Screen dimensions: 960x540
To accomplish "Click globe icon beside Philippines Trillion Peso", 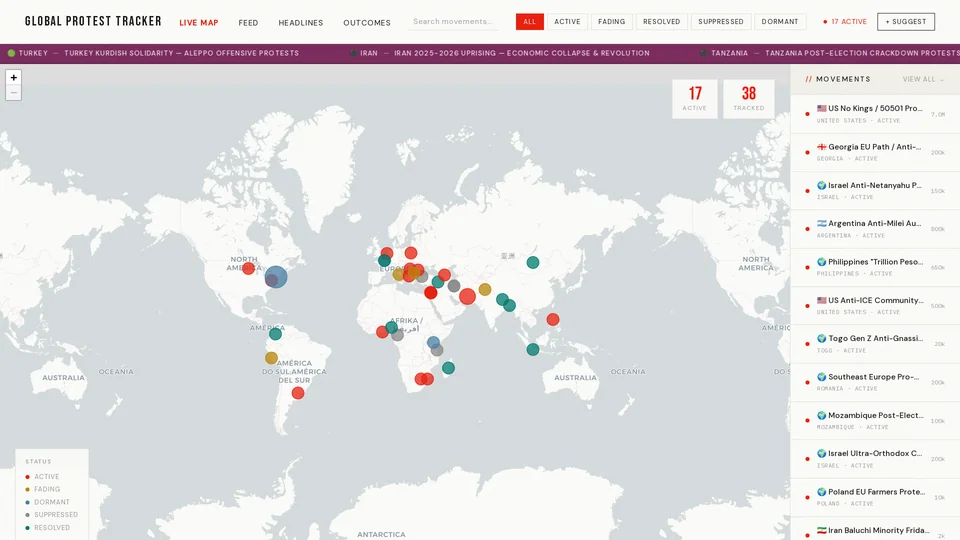I will coord(822,262).
